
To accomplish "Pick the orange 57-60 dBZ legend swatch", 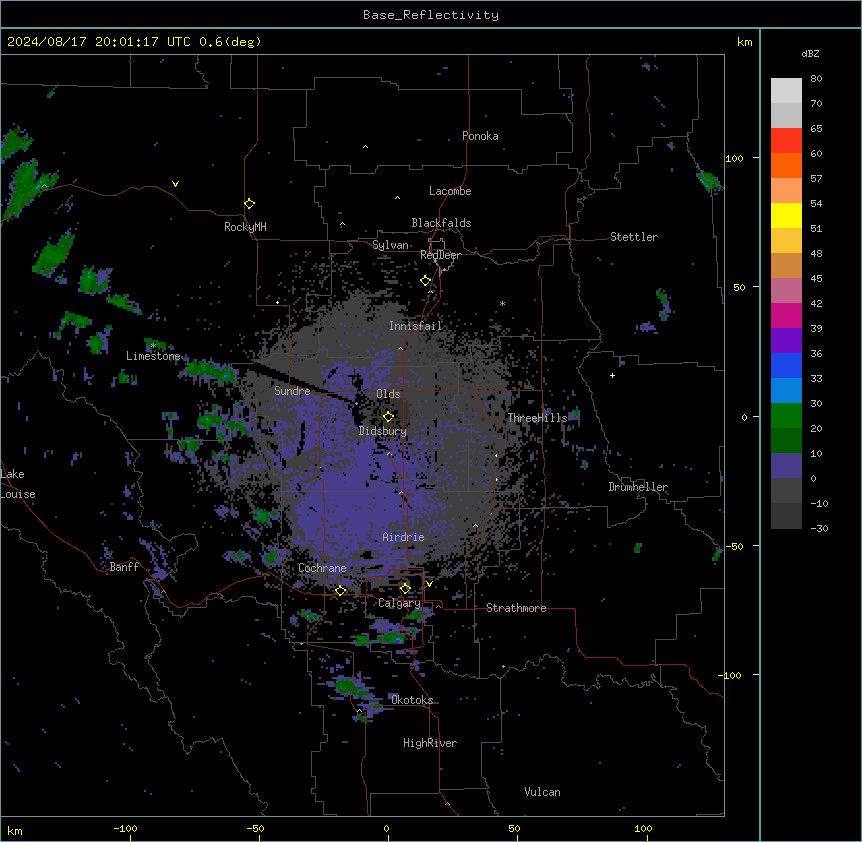I will pyautogui.click(x=786, y=165).
